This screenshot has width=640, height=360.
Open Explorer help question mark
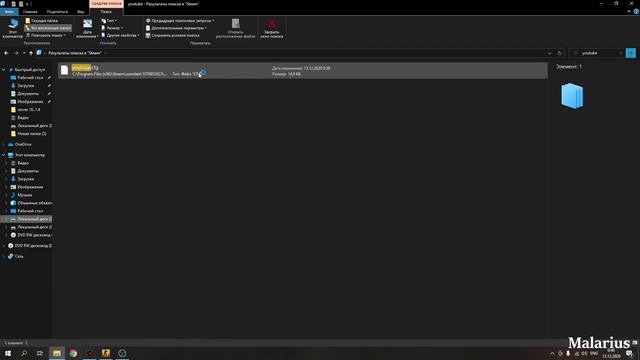(x=636, y=12)
